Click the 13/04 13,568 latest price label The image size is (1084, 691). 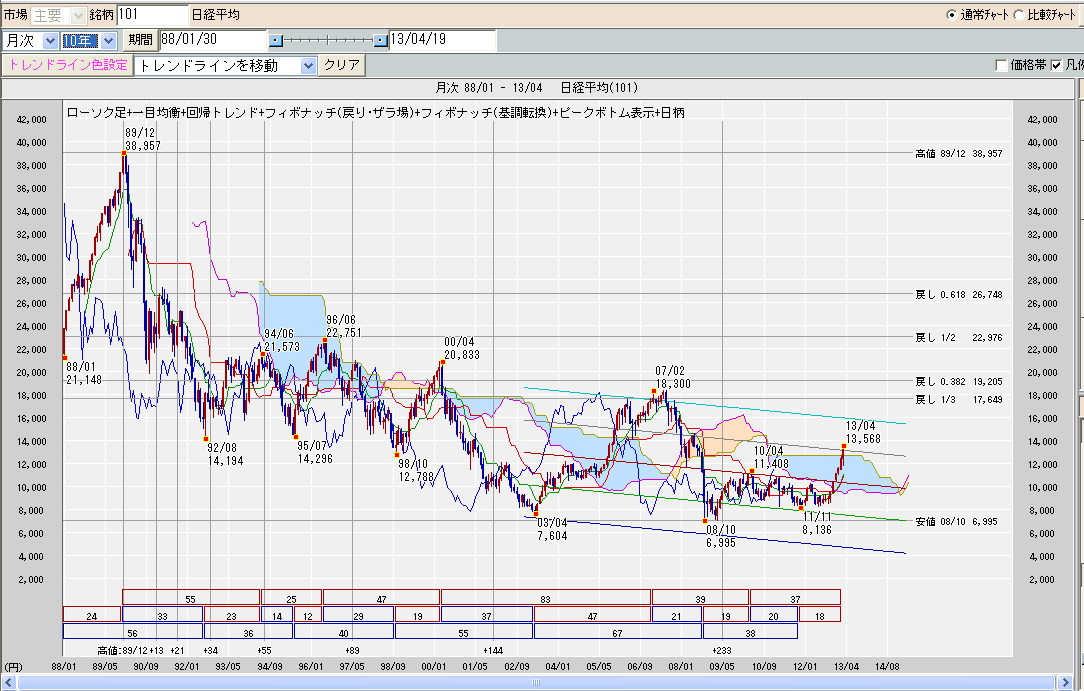point(863,432)
